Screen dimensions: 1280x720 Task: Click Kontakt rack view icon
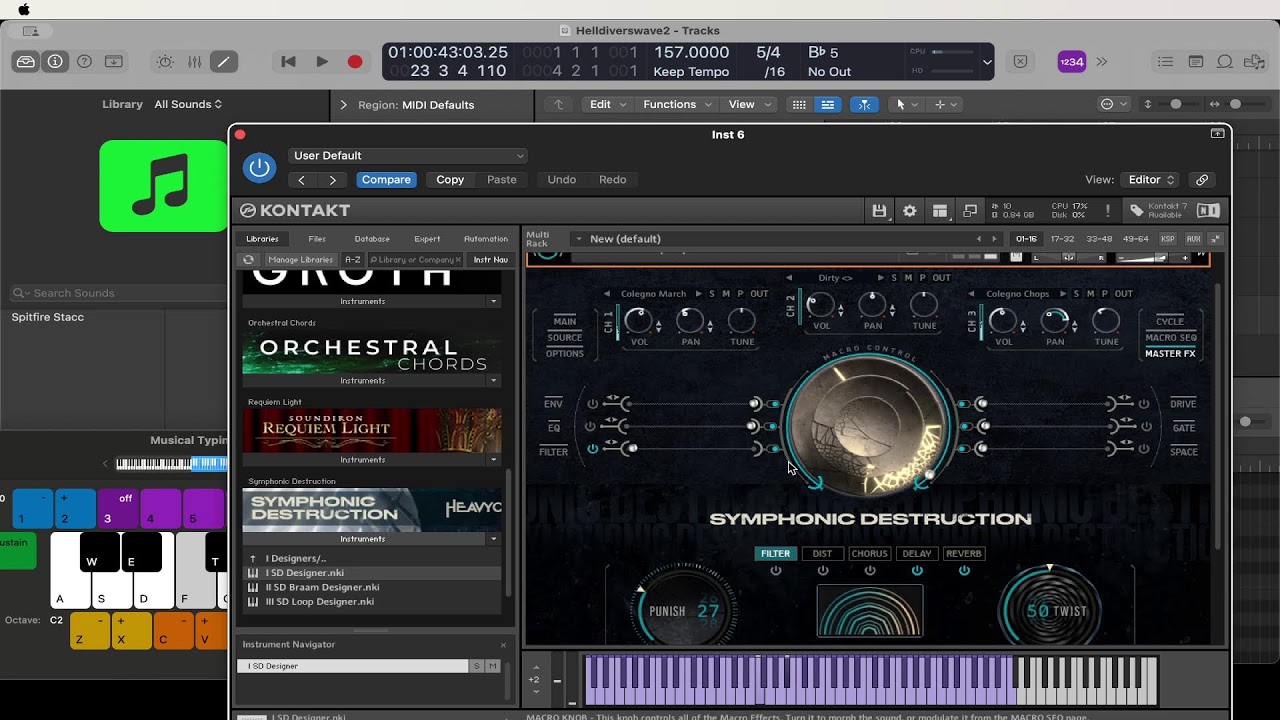pyautogui.click(x=939, y=211)
